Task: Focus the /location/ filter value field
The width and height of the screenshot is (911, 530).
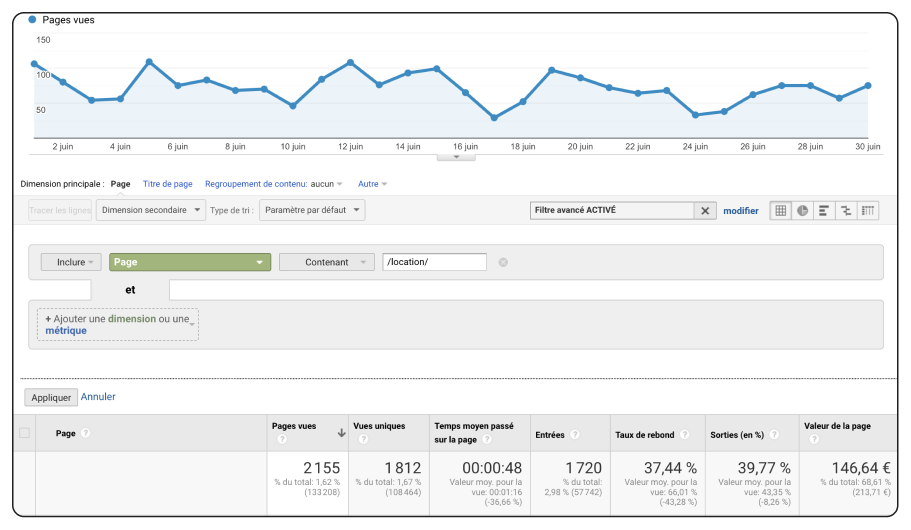Action: point(434,262)
